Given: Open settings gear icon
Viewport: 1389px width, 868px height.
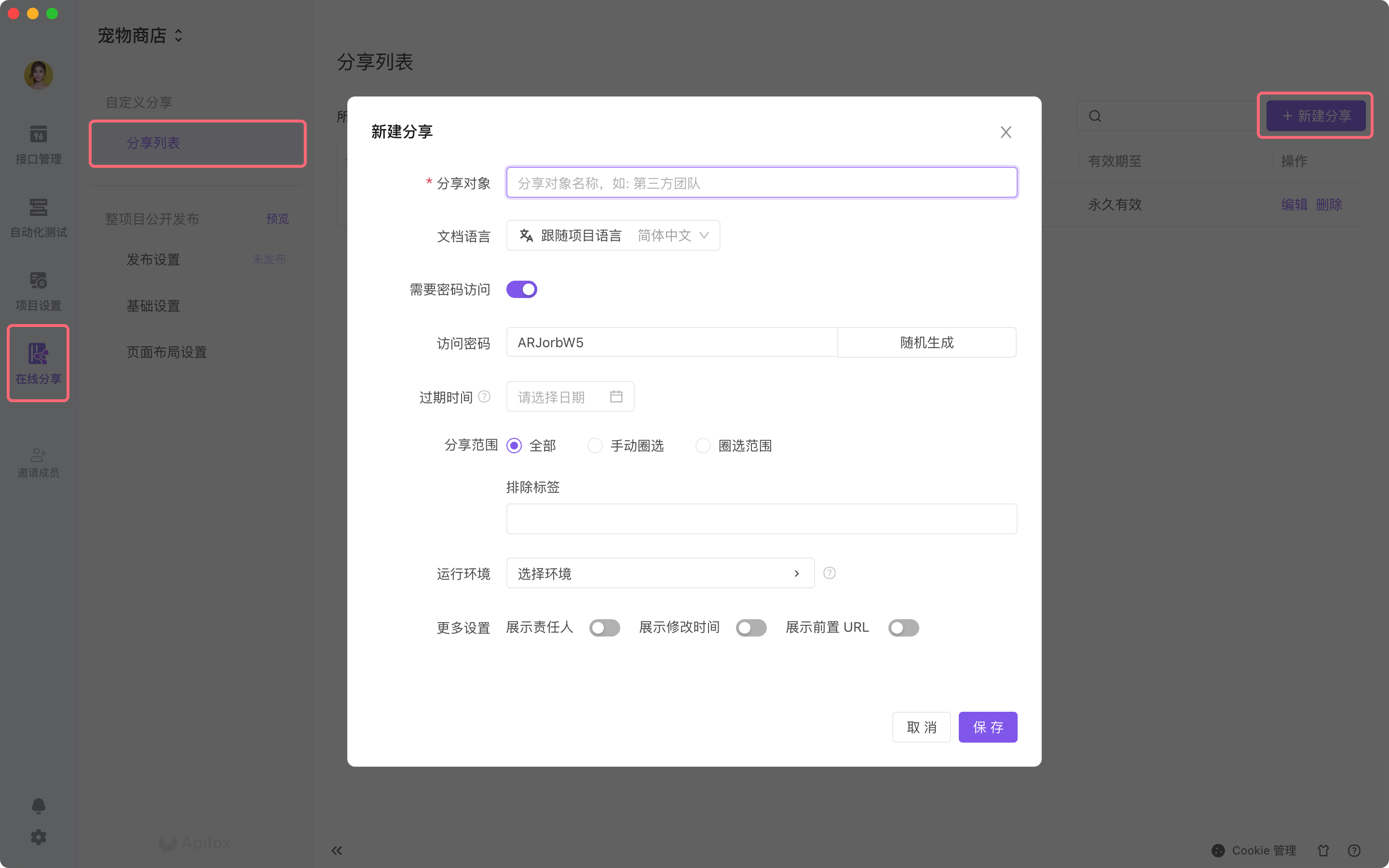Looking at the screenshot, I should pyautogui.click(x=38, y=837).
